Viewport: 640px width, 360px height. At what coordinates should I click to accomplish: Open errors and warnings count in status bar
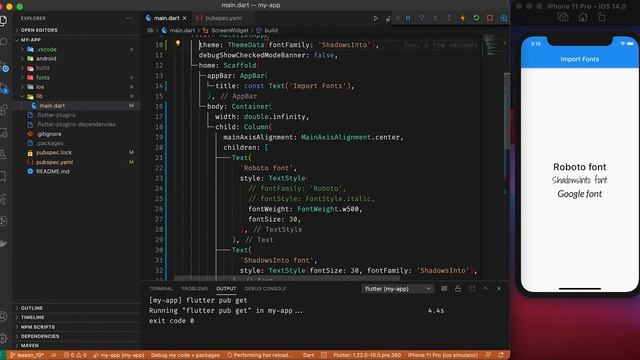[x=75, y=355]
